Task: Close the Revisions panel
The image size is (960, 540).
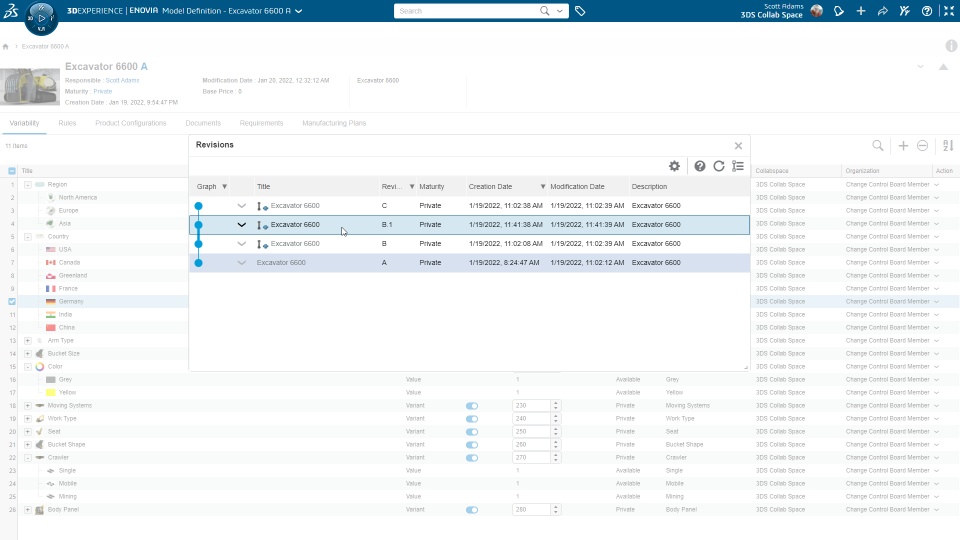Action: click(x=738, y=146)
